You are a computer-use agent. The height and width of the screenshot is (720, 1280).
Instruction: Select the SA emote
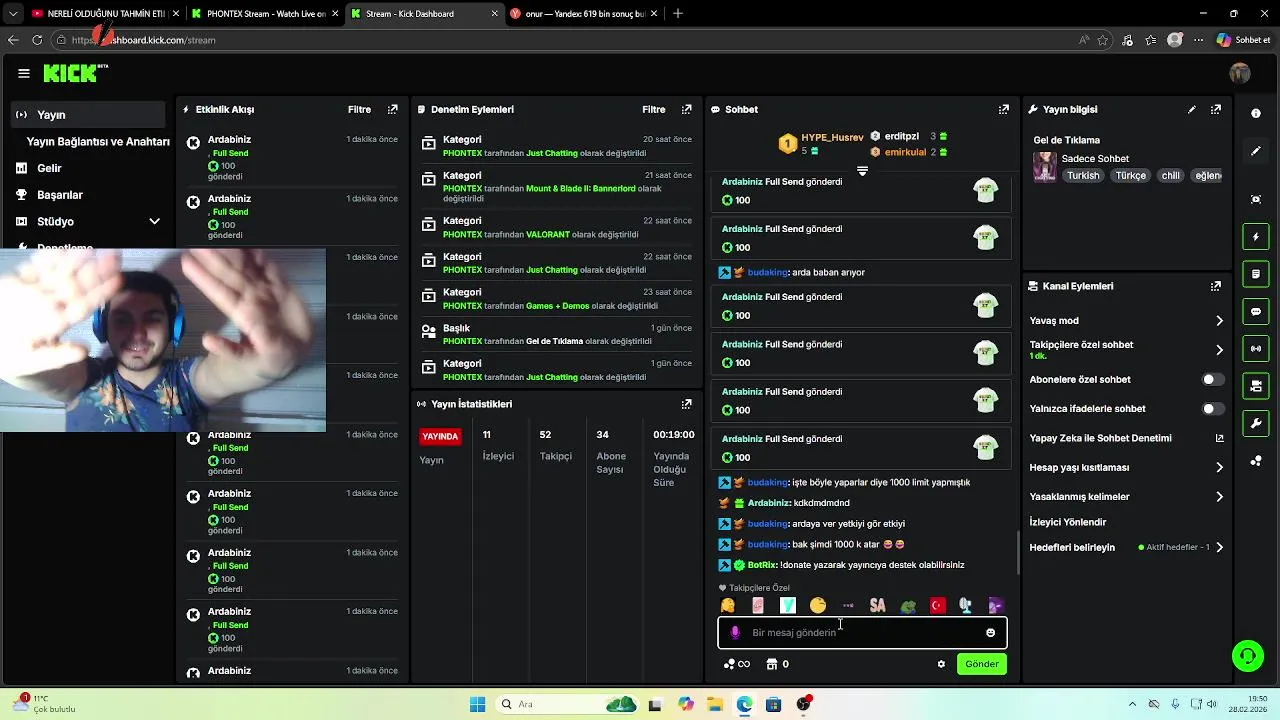878,605
